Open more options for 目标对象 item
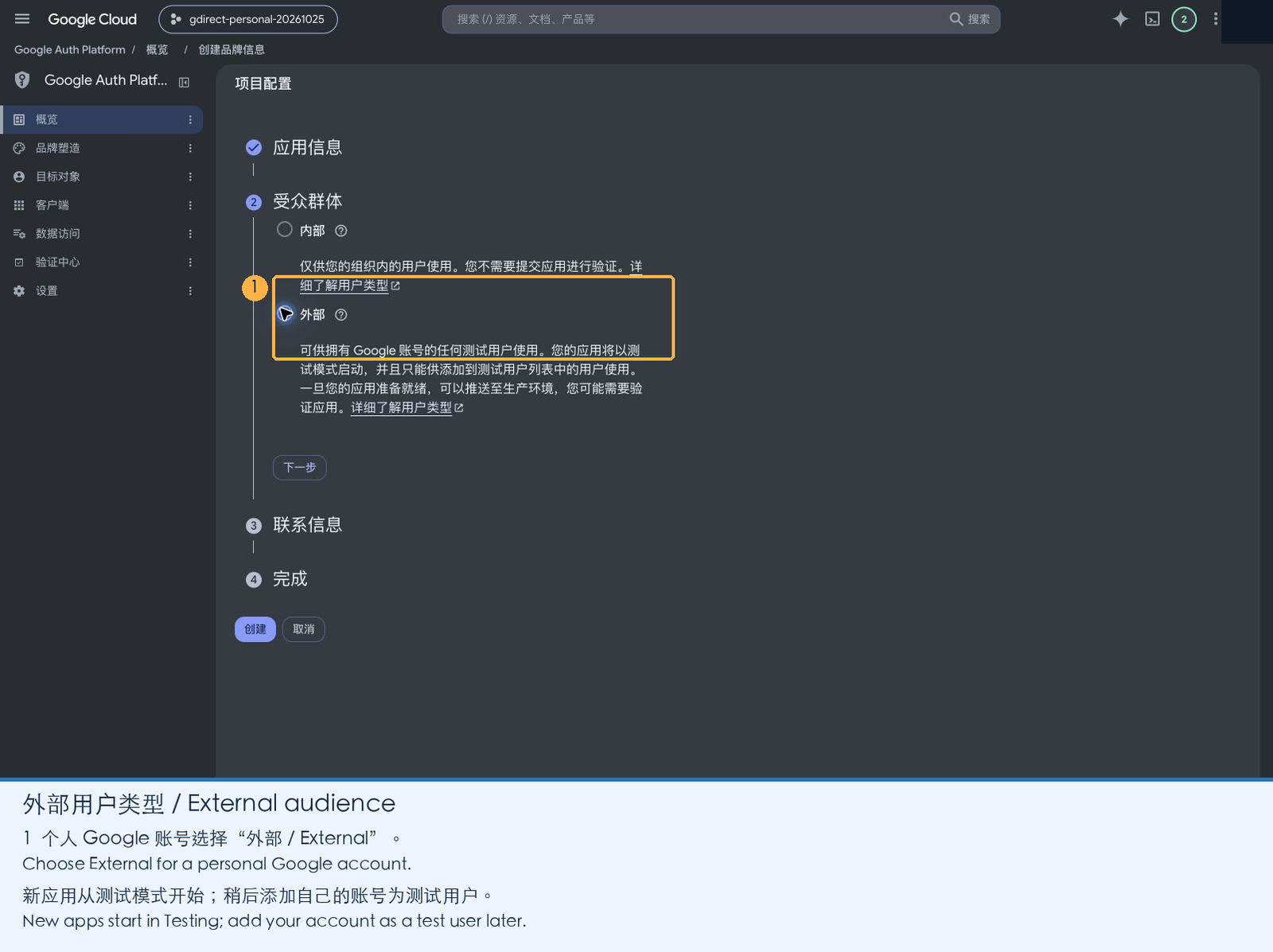 tap(190, 177)
